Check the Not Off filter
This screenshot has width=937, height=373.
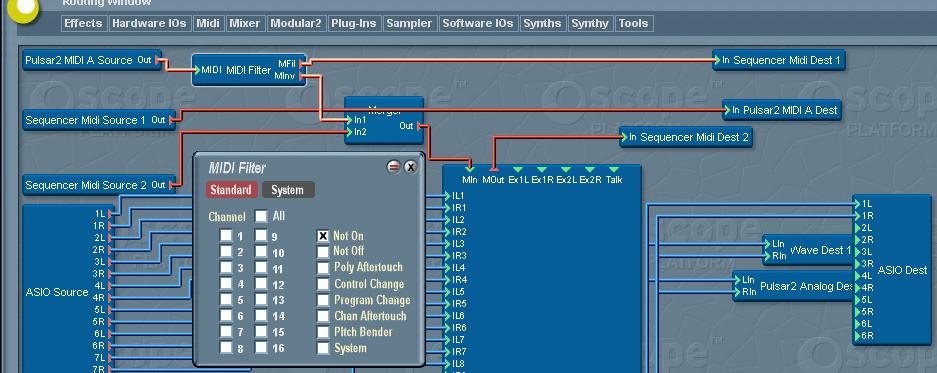323,252
